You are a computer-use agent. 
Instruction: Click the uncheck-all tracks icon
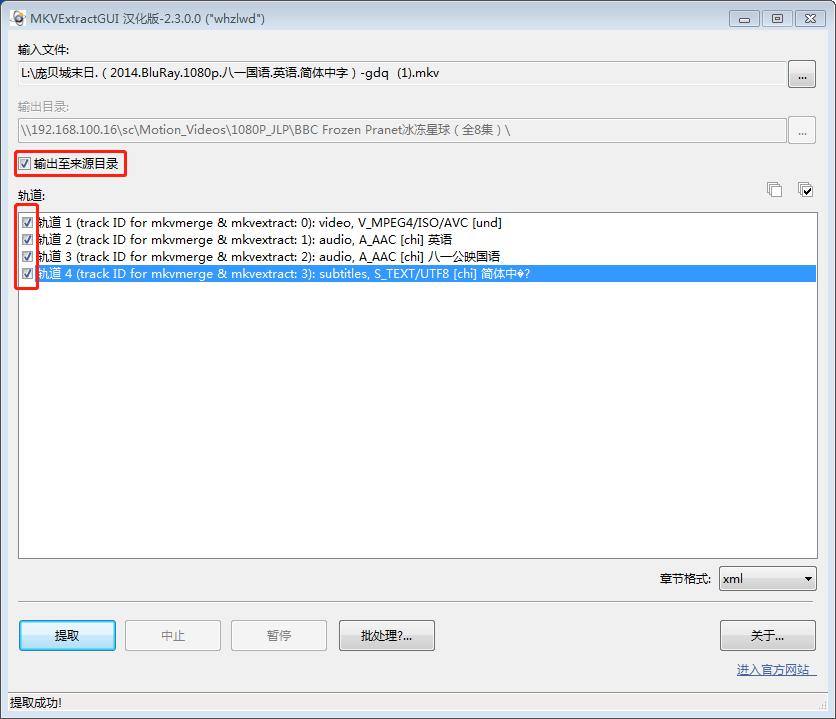click(x=774, y=189)
